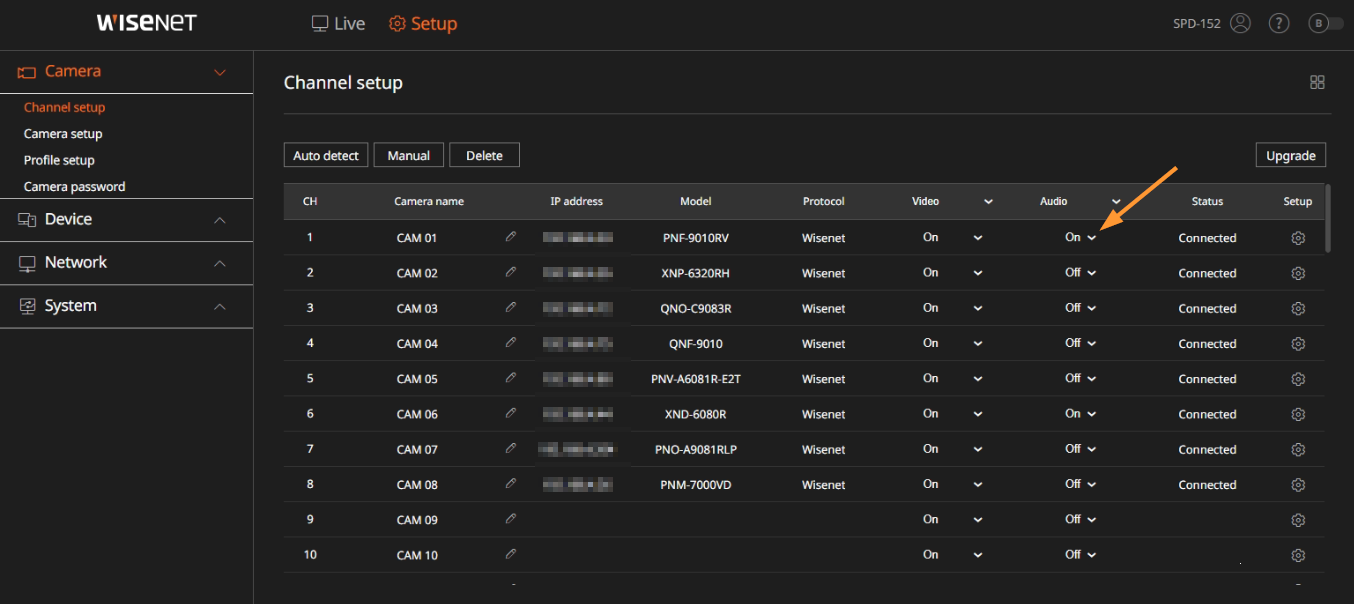This screenshot has width=1354, height=604.
Task: Click the Delete button
Action: coord(484,155)
